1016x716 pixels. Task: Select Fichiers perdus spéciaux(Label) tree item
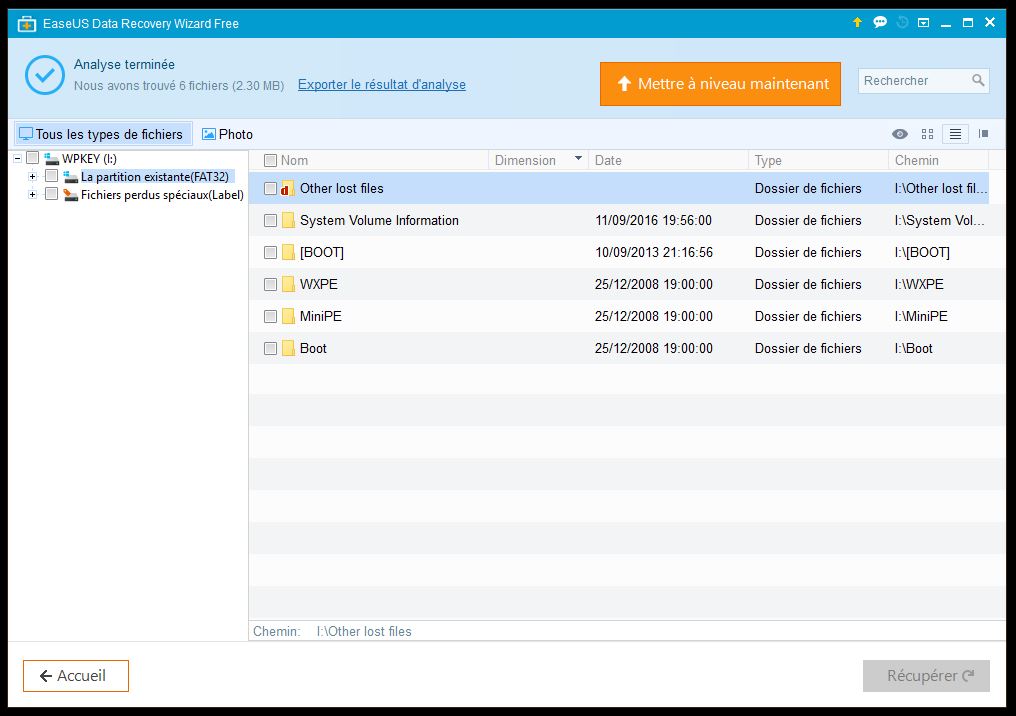[162, 195]
